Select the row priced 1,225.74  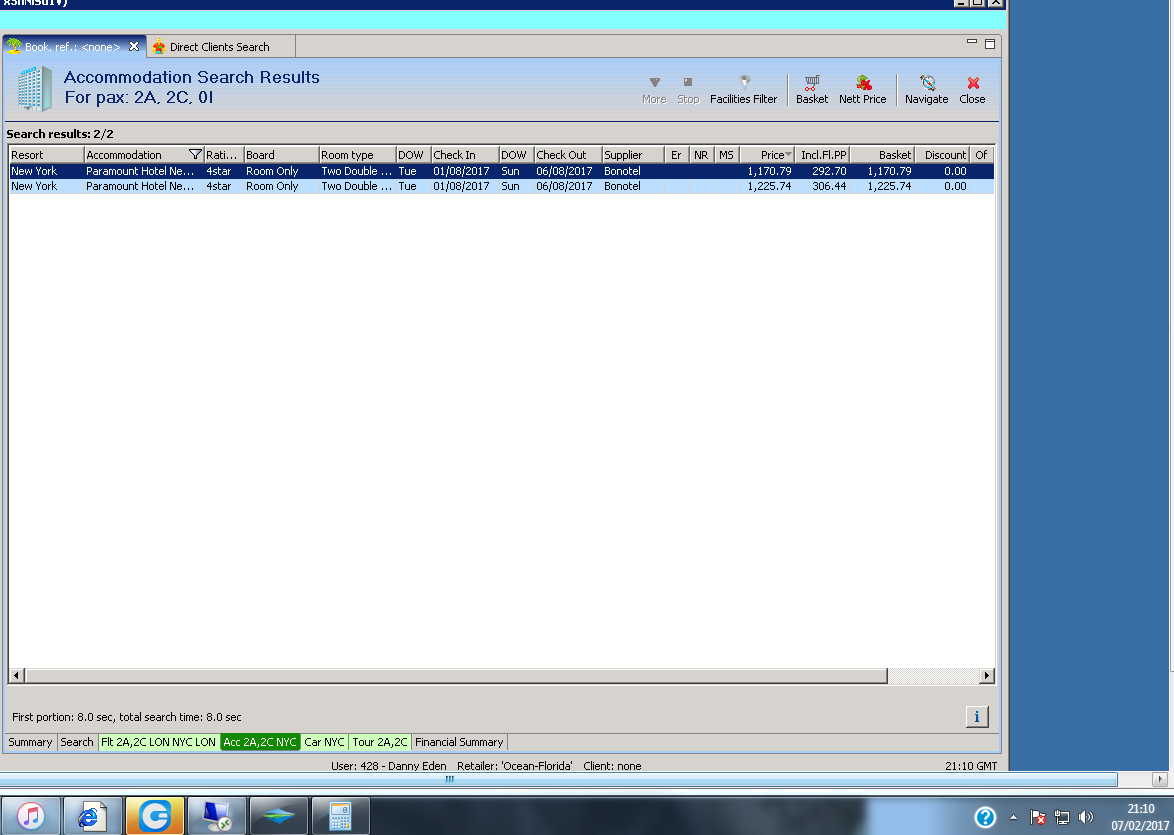click(x=501, y=186)
